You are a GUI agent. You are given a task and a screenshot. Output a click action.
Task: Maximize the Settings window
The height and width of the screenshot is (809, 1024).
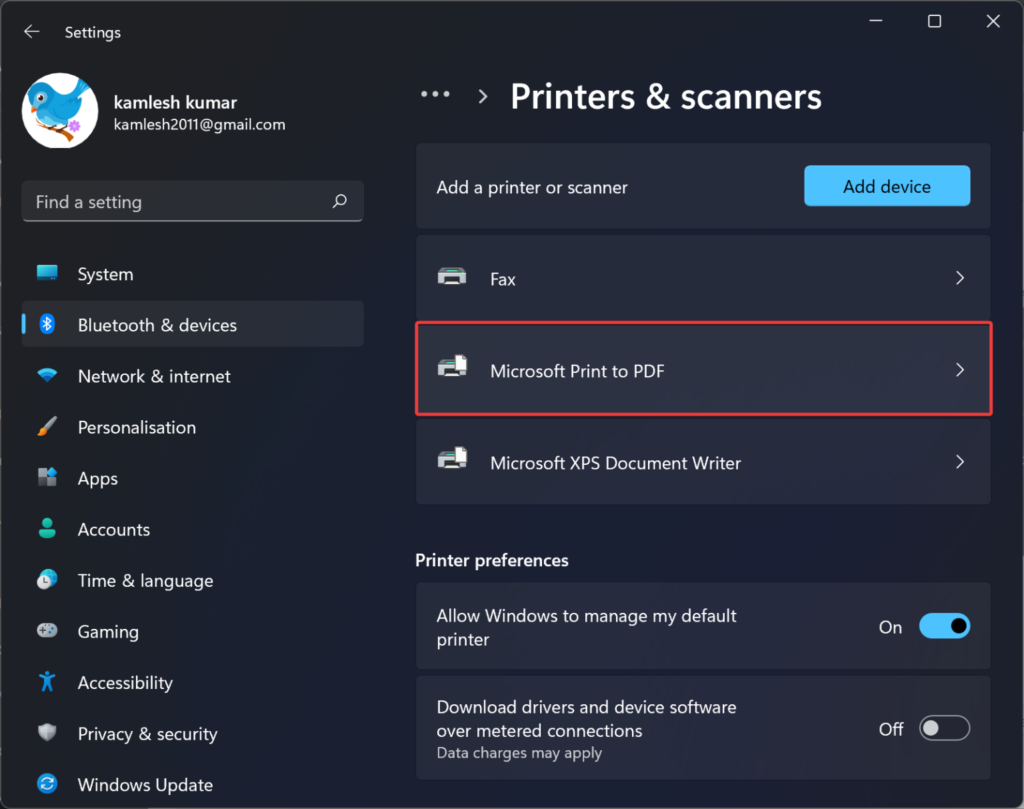tap(935, 21)
